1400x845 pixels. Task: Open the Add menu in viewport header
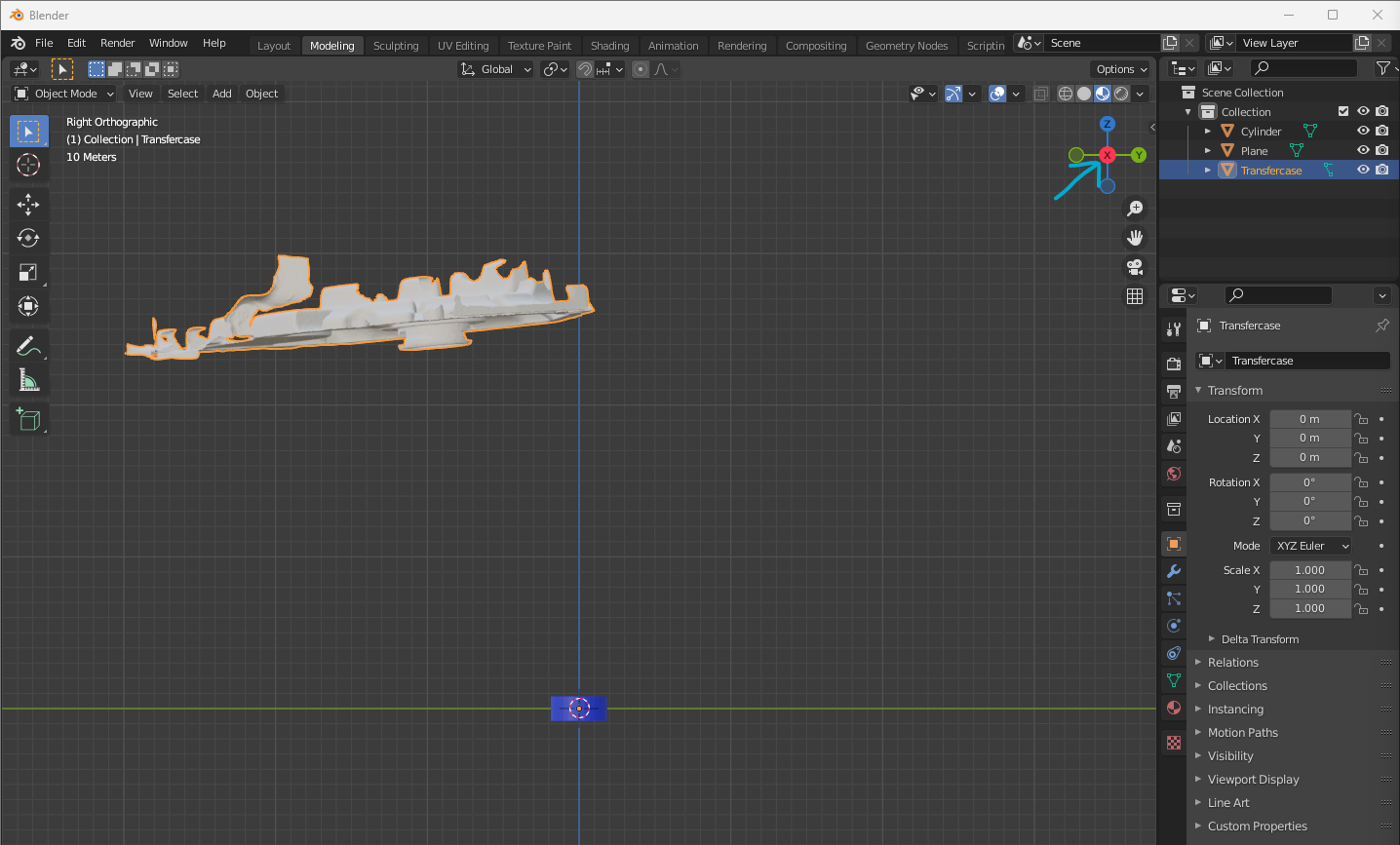(x=222, y=94)
